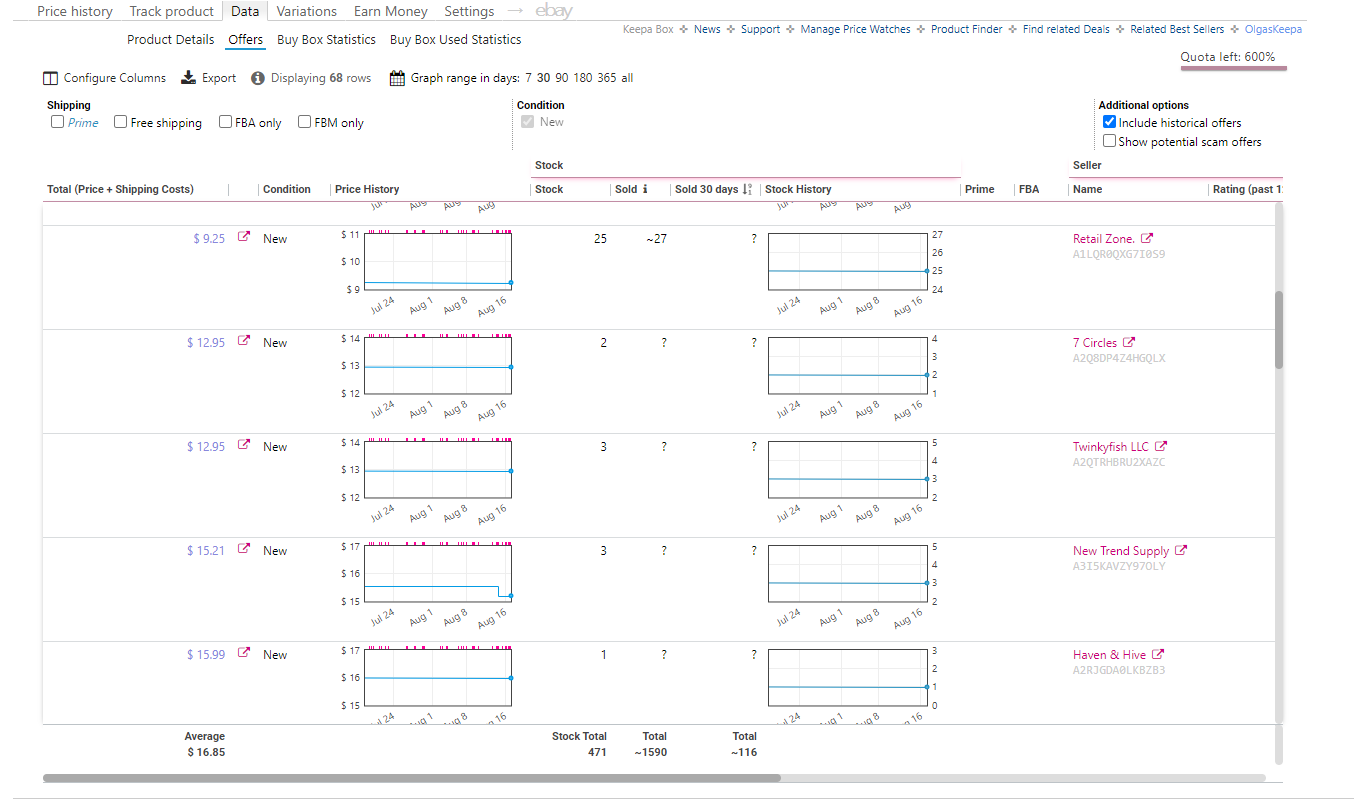This screenshot has height=810, width=1354.
Task: Click the Export download icon
Action: (x=188, y=78)
